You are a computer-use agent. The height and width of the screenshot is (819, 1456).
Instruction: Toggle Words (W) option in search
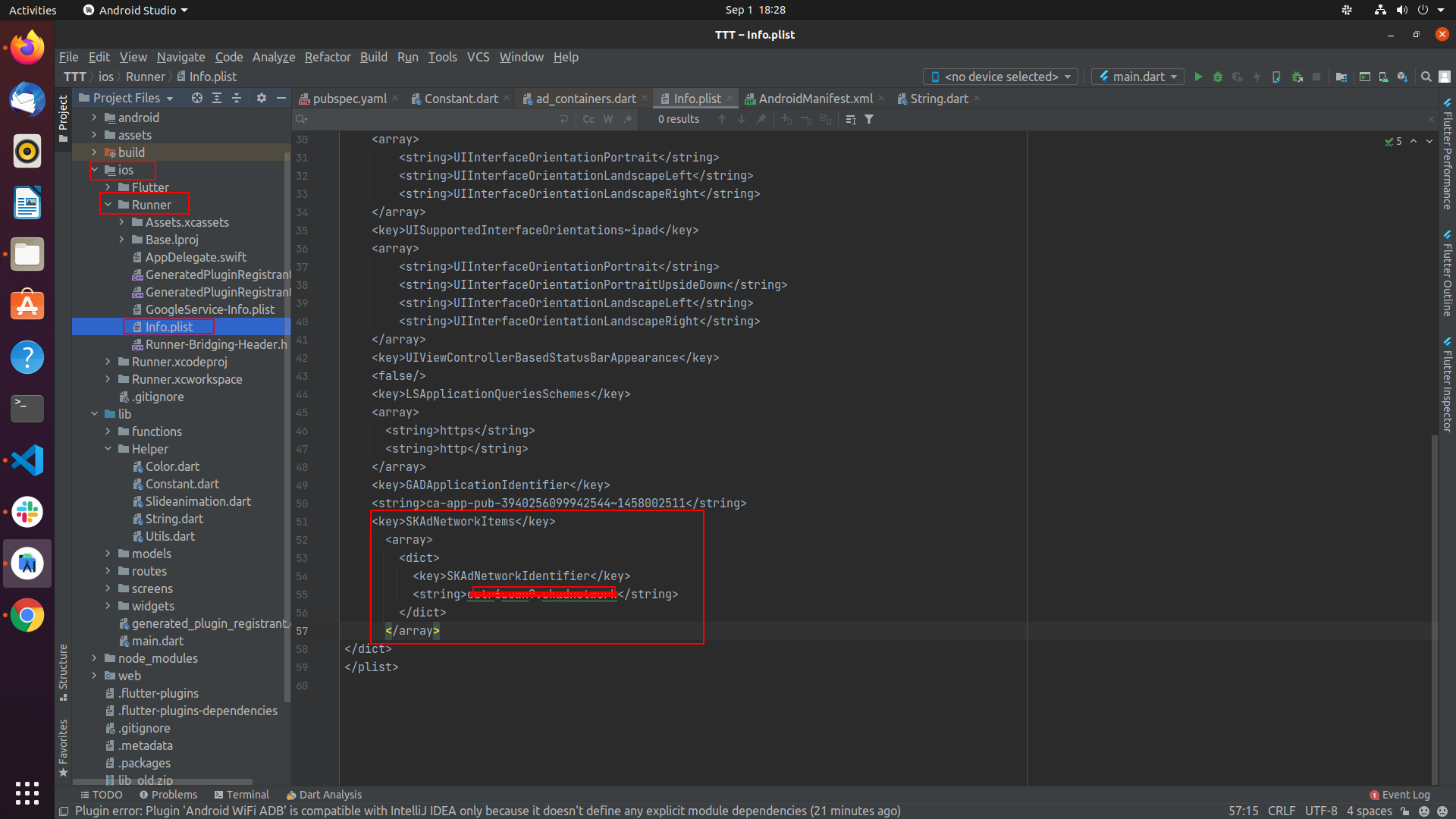tap(608, 119)
